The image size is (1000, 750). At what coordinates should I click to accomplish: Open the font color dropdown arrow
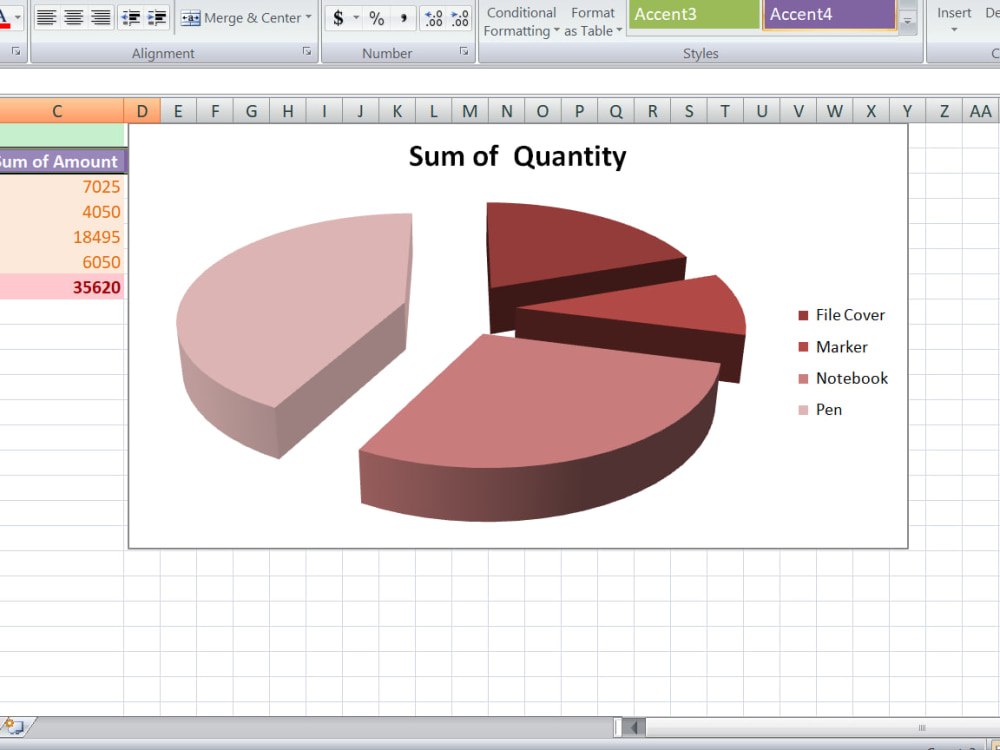pyautogui.click(x=18, y=17)
